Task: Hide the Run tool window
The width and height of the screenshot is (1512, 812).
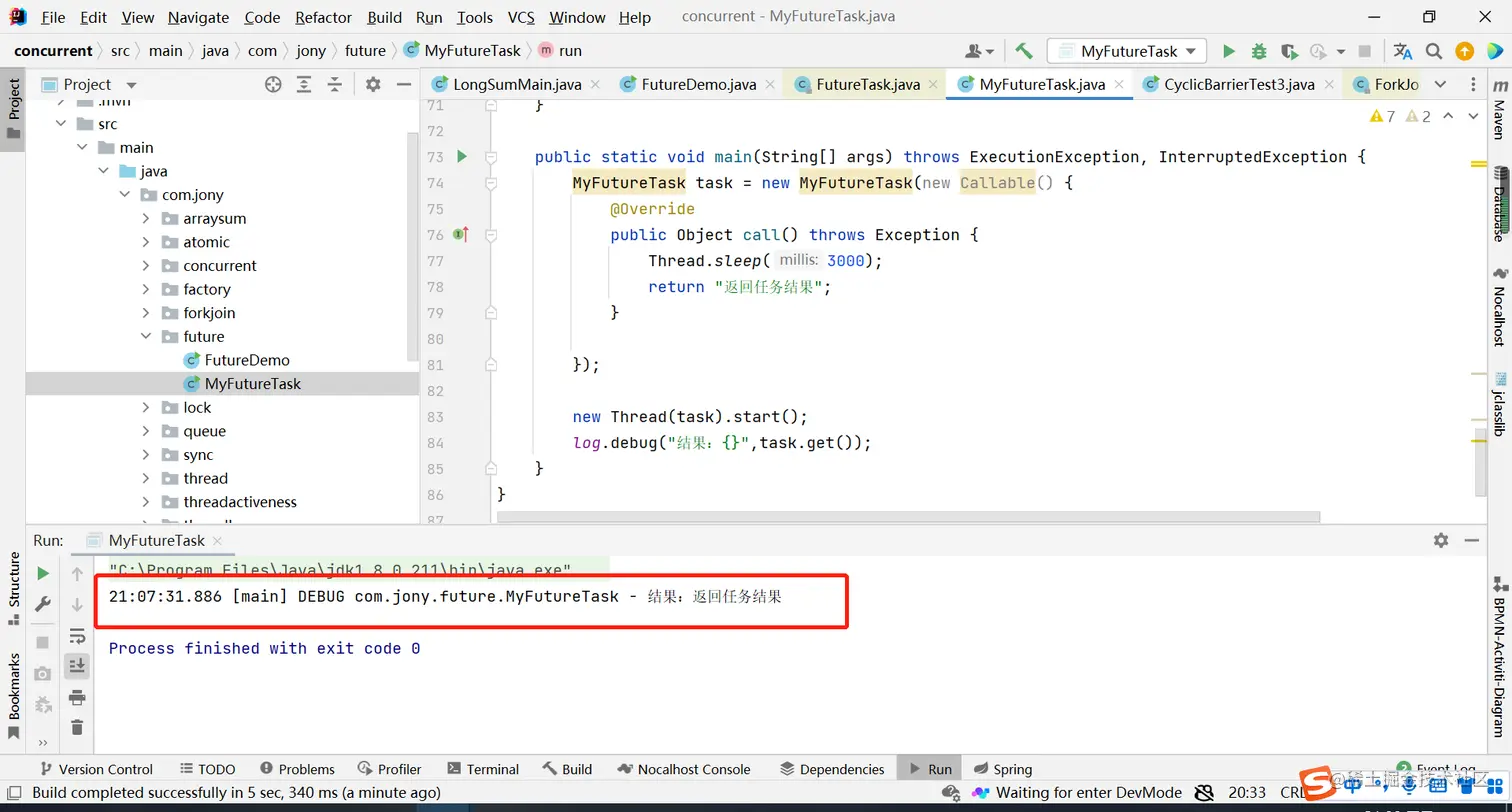Action: pyautogui.click(x=1471, y=540)
